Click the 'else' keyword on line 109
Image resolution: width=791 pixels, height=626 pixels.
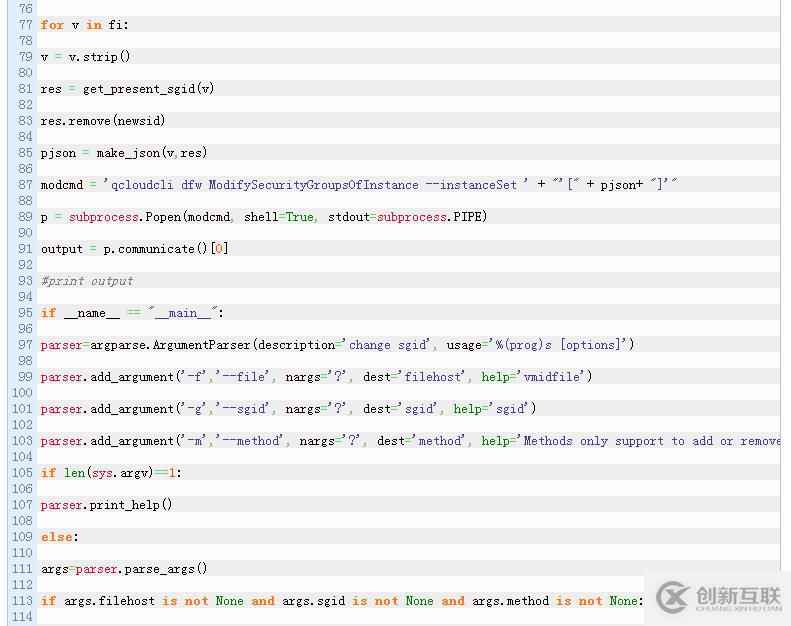[56, 537]
